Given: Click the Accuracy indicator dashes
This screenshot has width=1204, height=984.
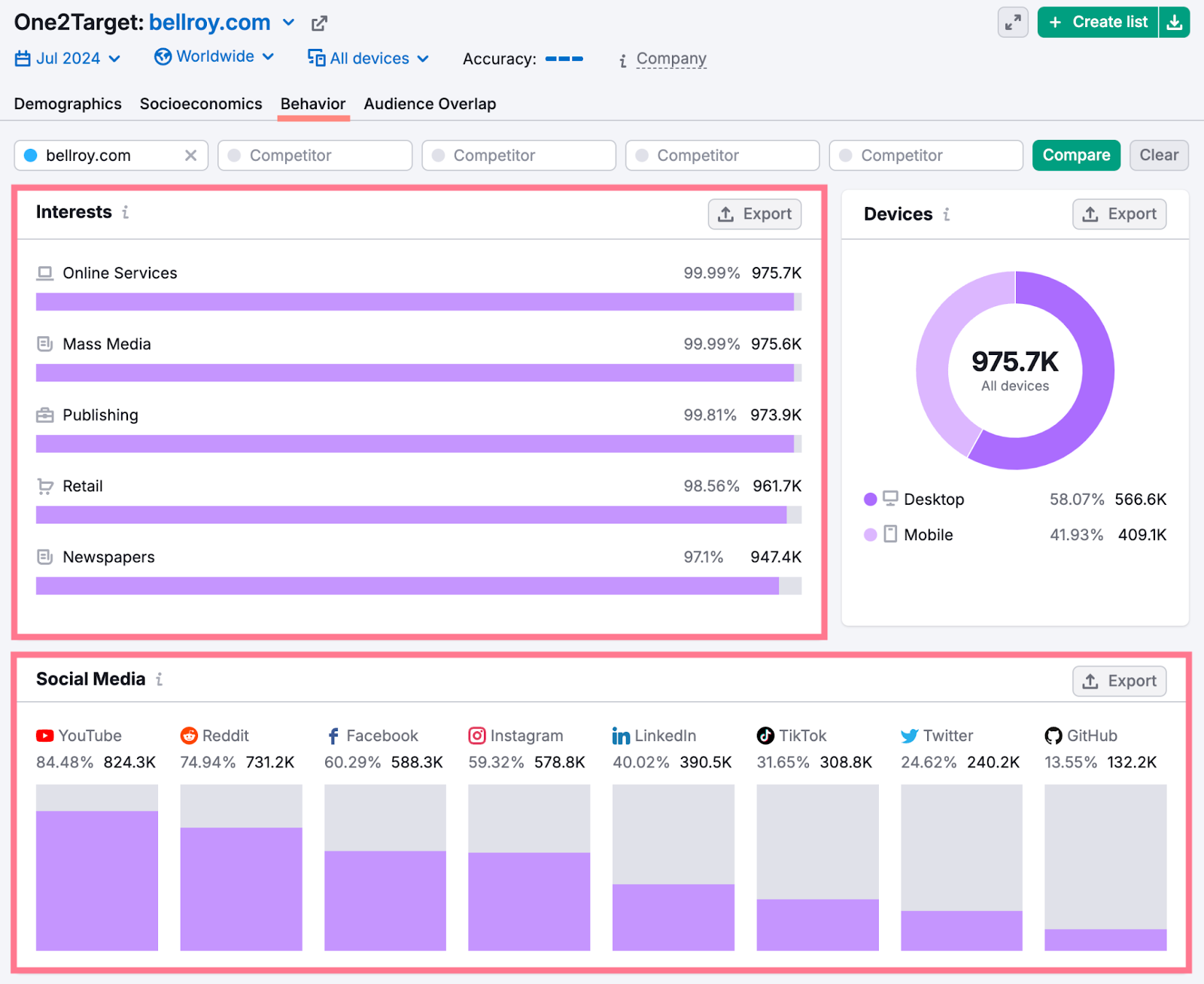Looking at the screenshot, I should [564, 59].
